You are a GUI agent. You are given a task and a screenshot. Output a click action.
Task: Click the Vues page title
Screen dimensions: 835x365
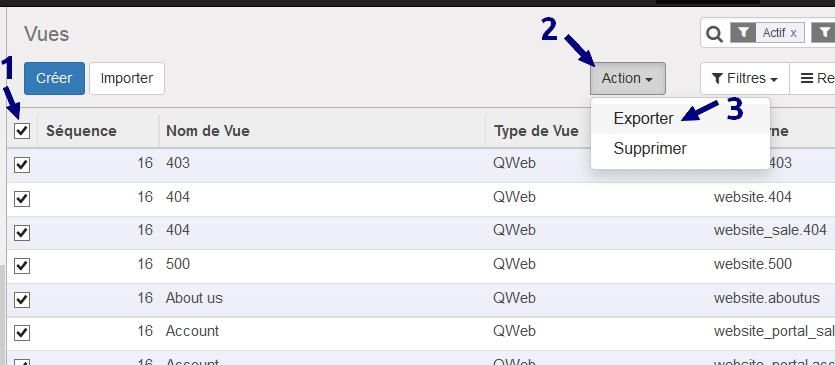click(x=46, y=34)
